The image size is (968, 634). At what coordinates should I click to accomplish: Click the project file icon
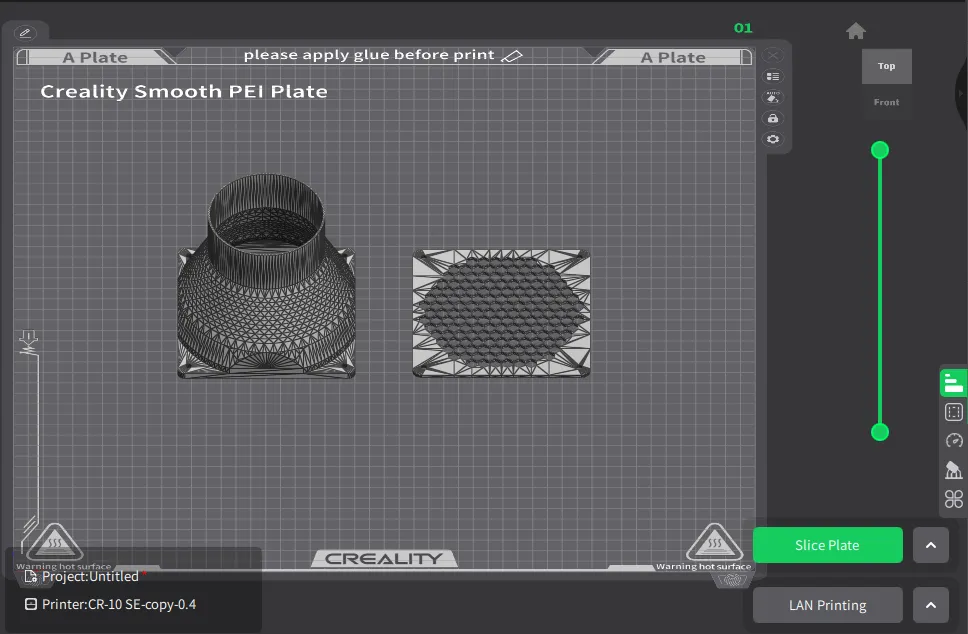[30, 577]
